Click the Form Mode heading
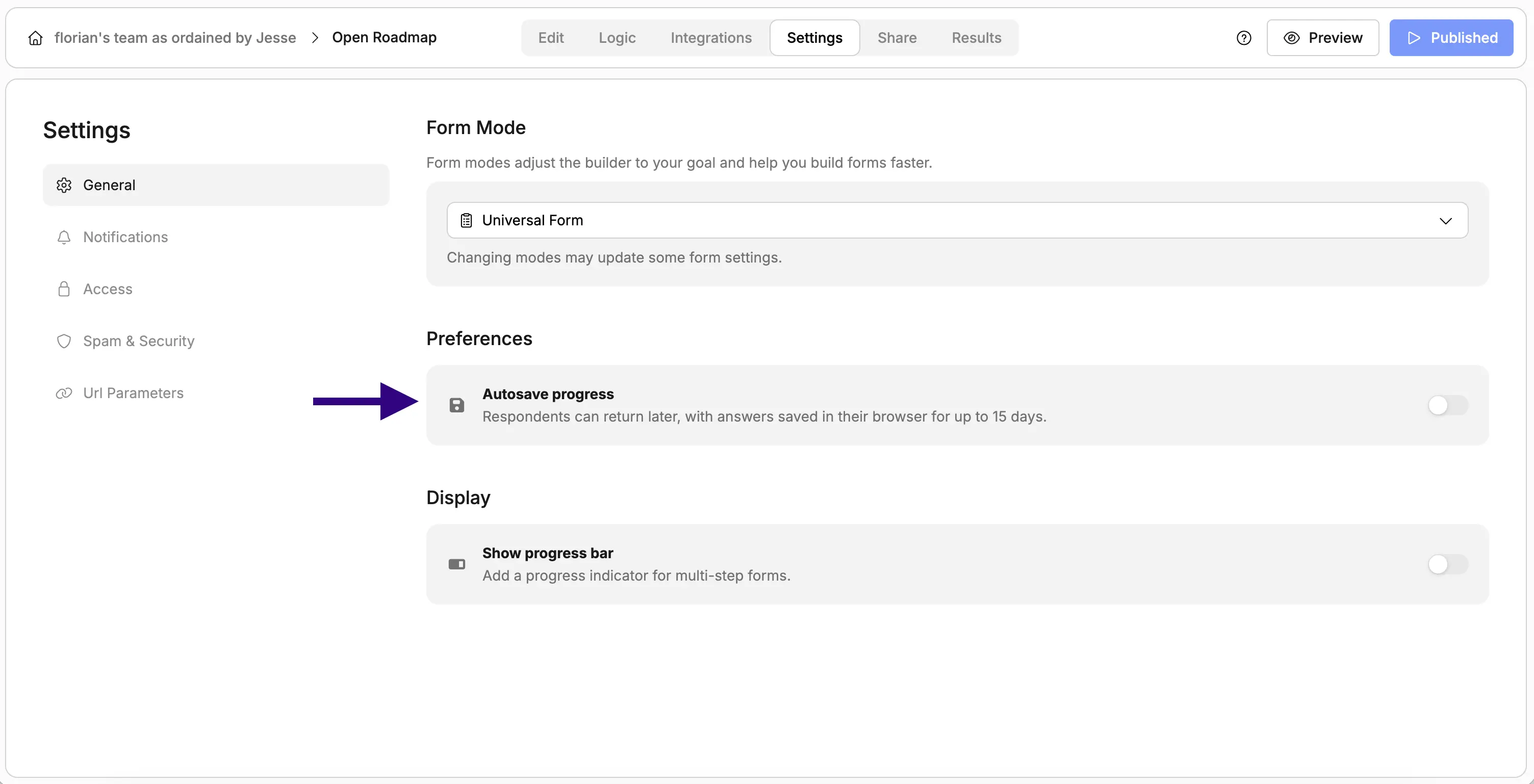 476,127
